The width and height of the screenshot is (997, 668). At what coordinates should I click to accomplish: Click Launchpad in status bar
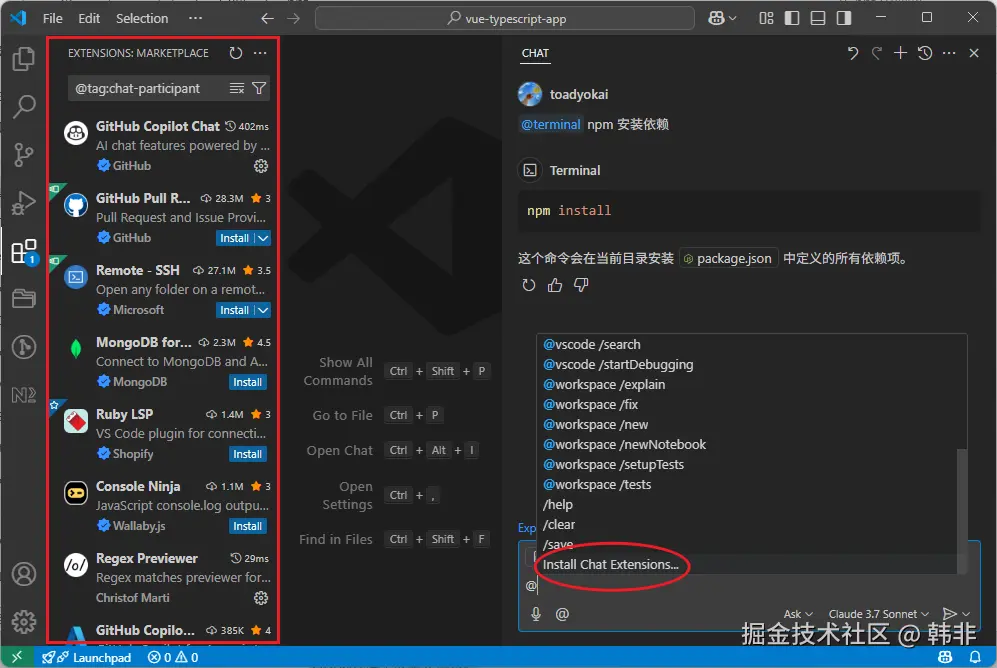click(x=87, y=657)
